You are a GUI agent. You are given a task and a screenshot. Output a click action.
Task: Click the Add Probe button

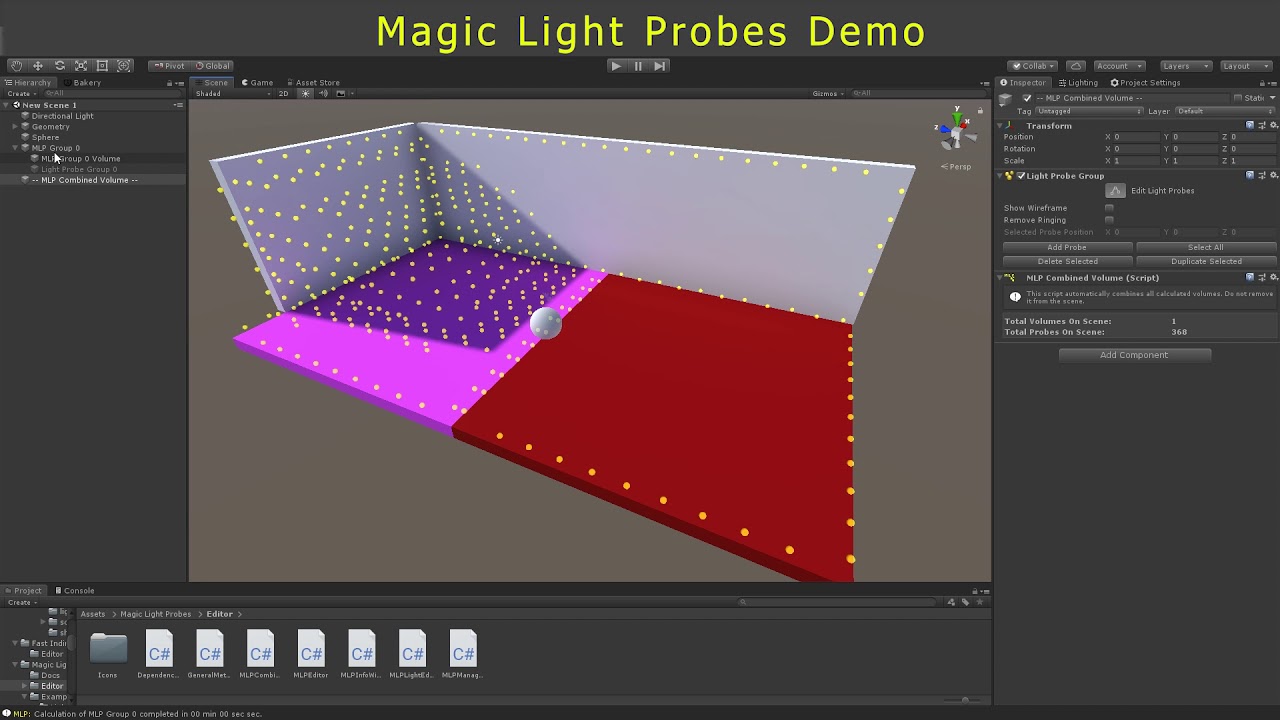pyautogui.click(x=1067, y=247)
